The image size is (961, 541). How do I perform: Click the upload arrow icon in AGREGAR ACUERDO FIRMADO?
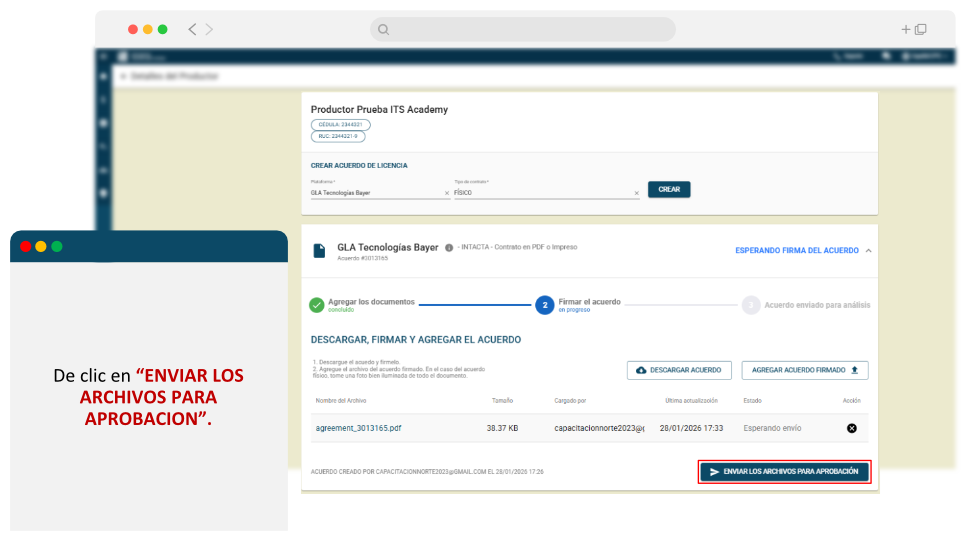click(x=855, y=370)
